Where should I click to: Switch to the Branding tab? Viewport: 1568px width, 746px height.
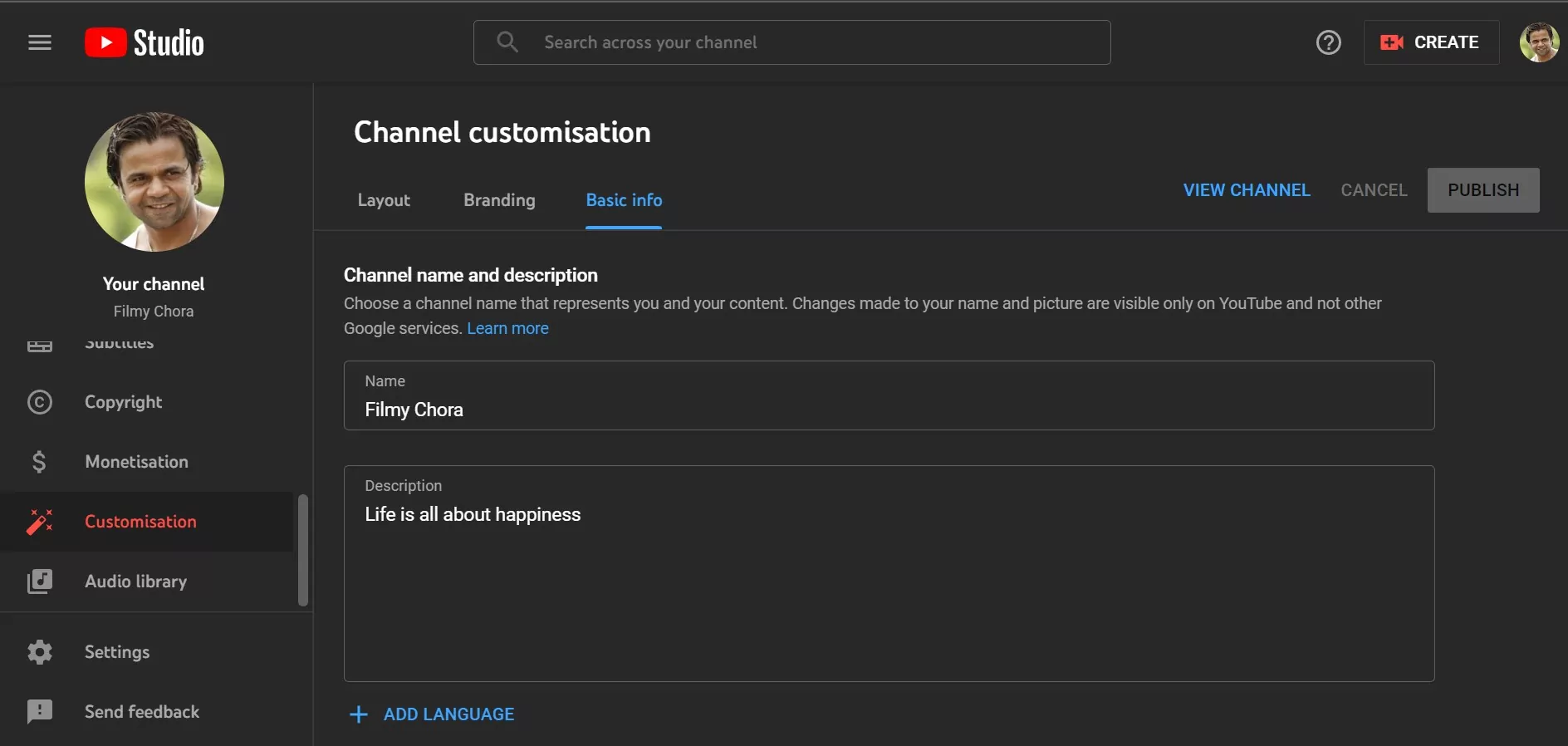coord(499,200)
